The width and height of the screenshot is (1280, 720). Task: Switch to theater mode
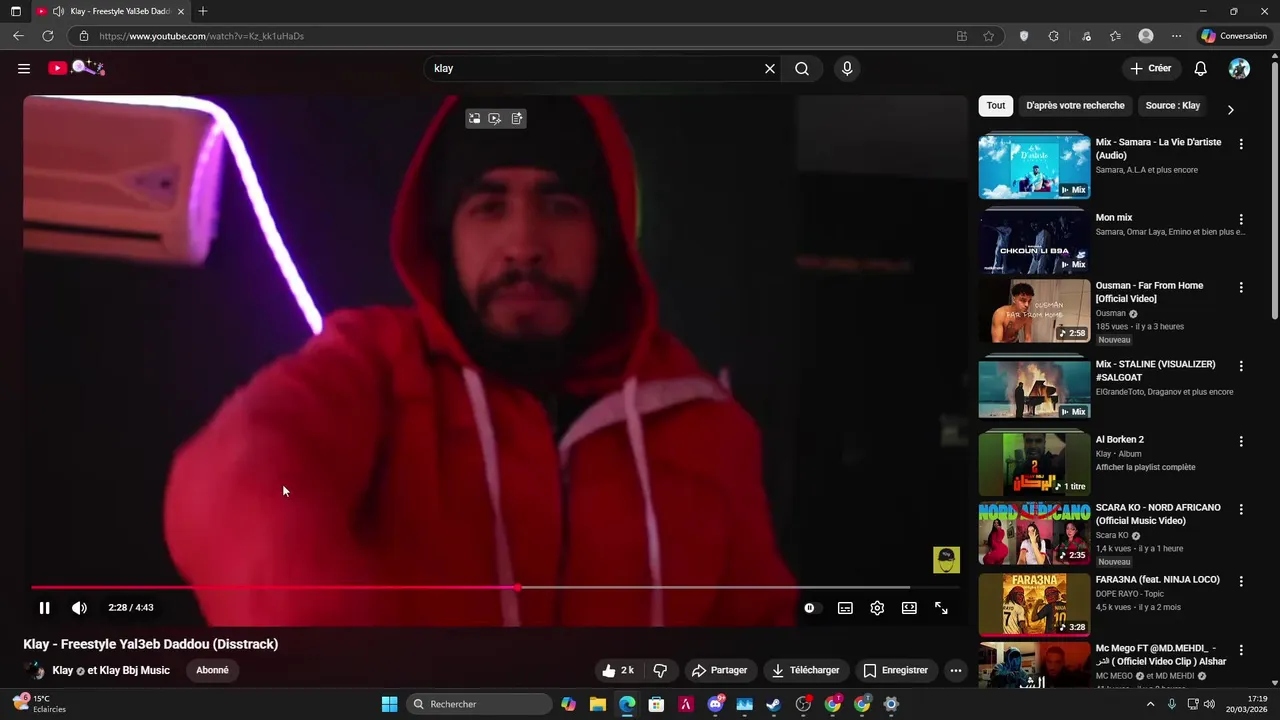tap(909, 608)
